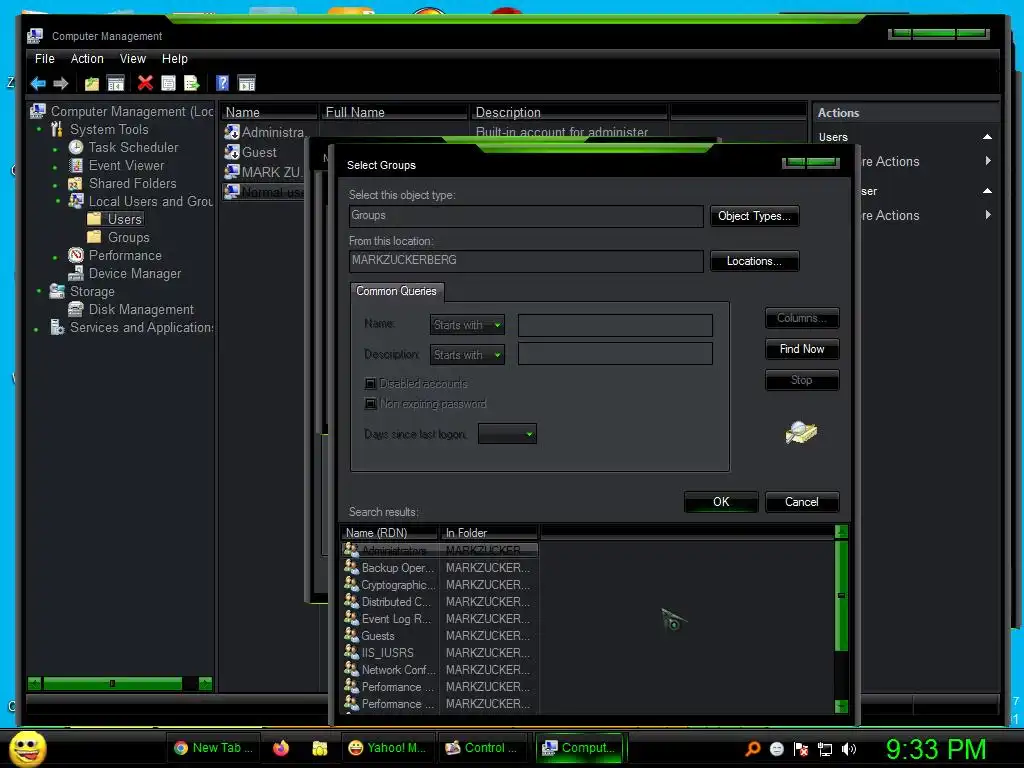Expand first More Actions submenu arrow
Image resolution: width=1024 pixels, height=768 pixels.
tap(988, 161)
